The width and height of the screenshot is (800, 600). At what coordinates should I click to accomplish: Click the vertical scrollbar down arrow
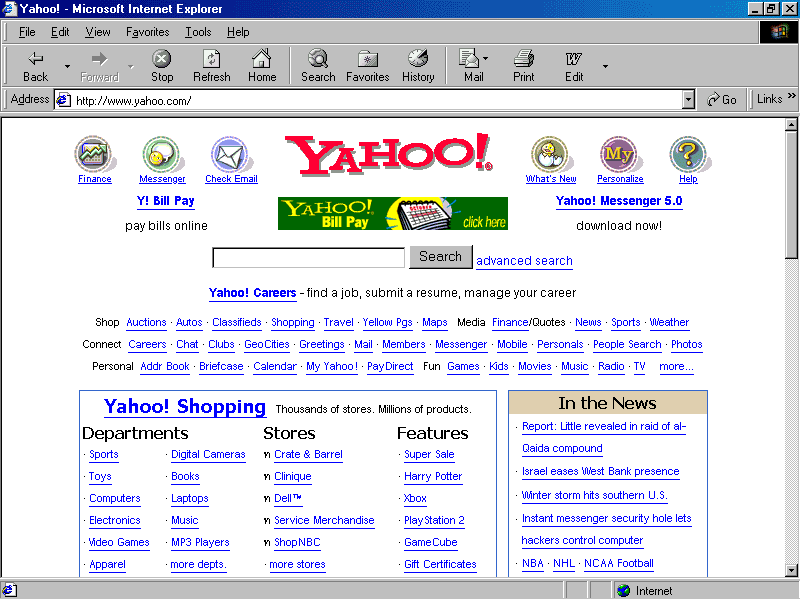(x=791, y=570)
